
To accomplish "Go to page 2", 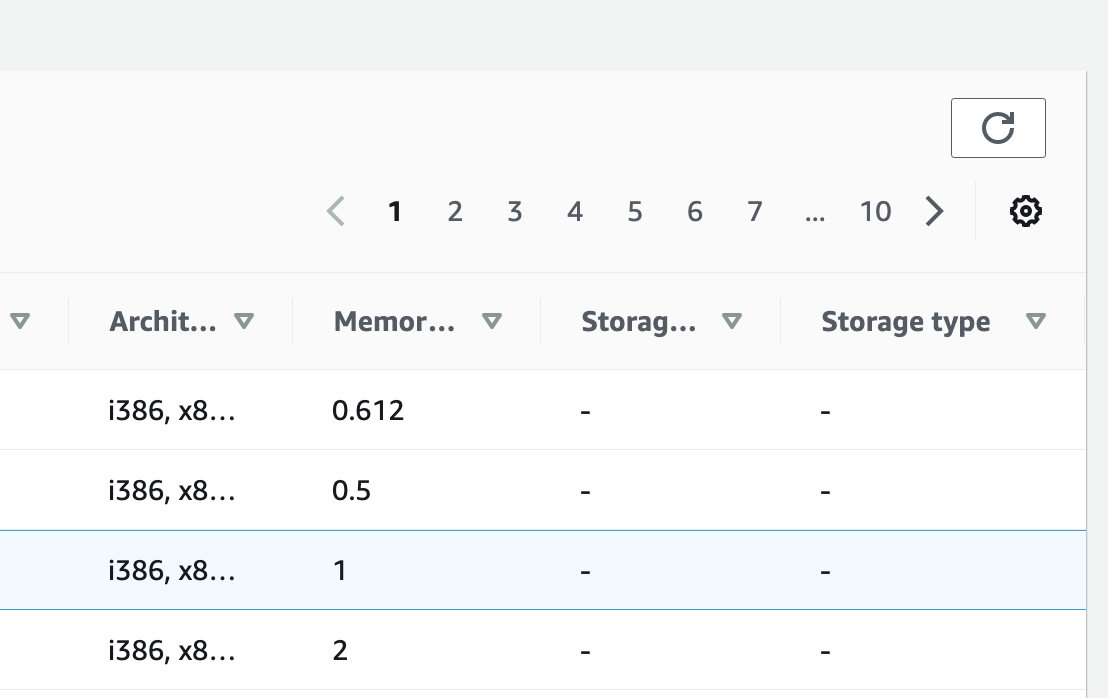I will 455,211.
